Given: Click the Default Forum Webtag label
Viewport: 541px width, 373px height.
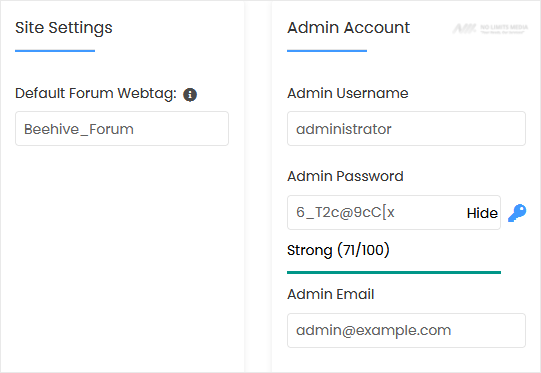Looking at the screenshot, I should click(x=96, y=94).
